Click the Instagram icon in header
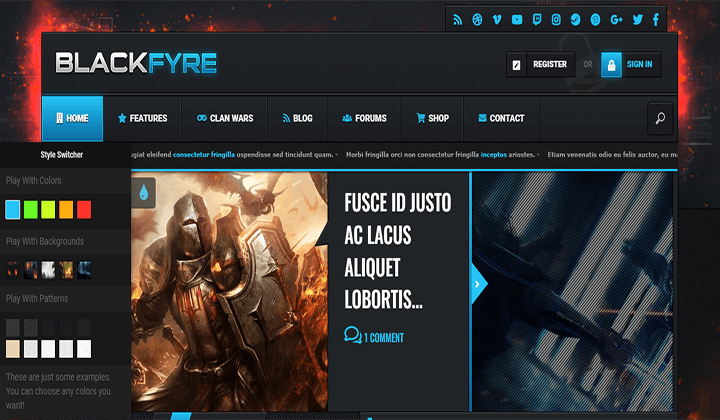This screenshot has width=720, height=420. pyautogui.click(x=556, y=20)
